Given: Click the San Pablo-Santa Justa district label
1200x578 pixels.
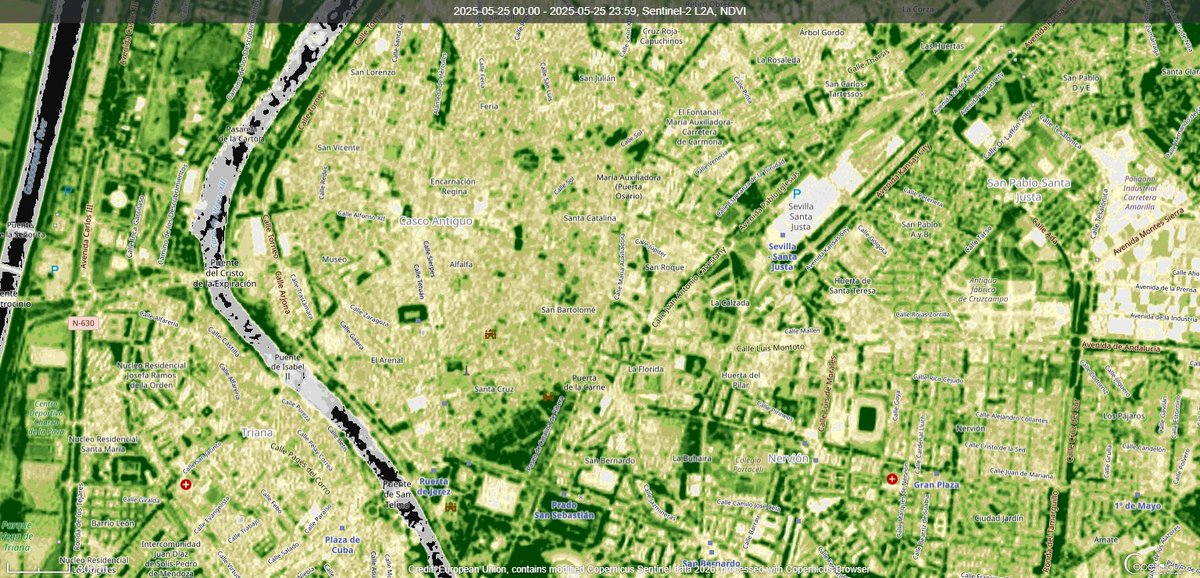Looking at the screenshot, I should coord(1029,189).
